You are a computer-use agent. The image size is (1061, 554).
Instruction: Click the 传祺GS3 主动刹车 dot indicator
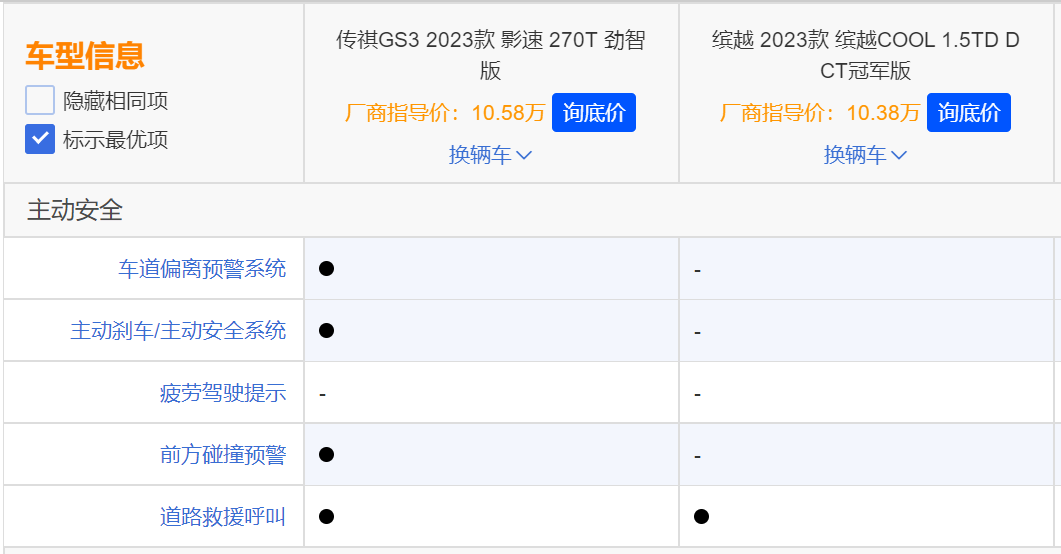coord(326,330)
